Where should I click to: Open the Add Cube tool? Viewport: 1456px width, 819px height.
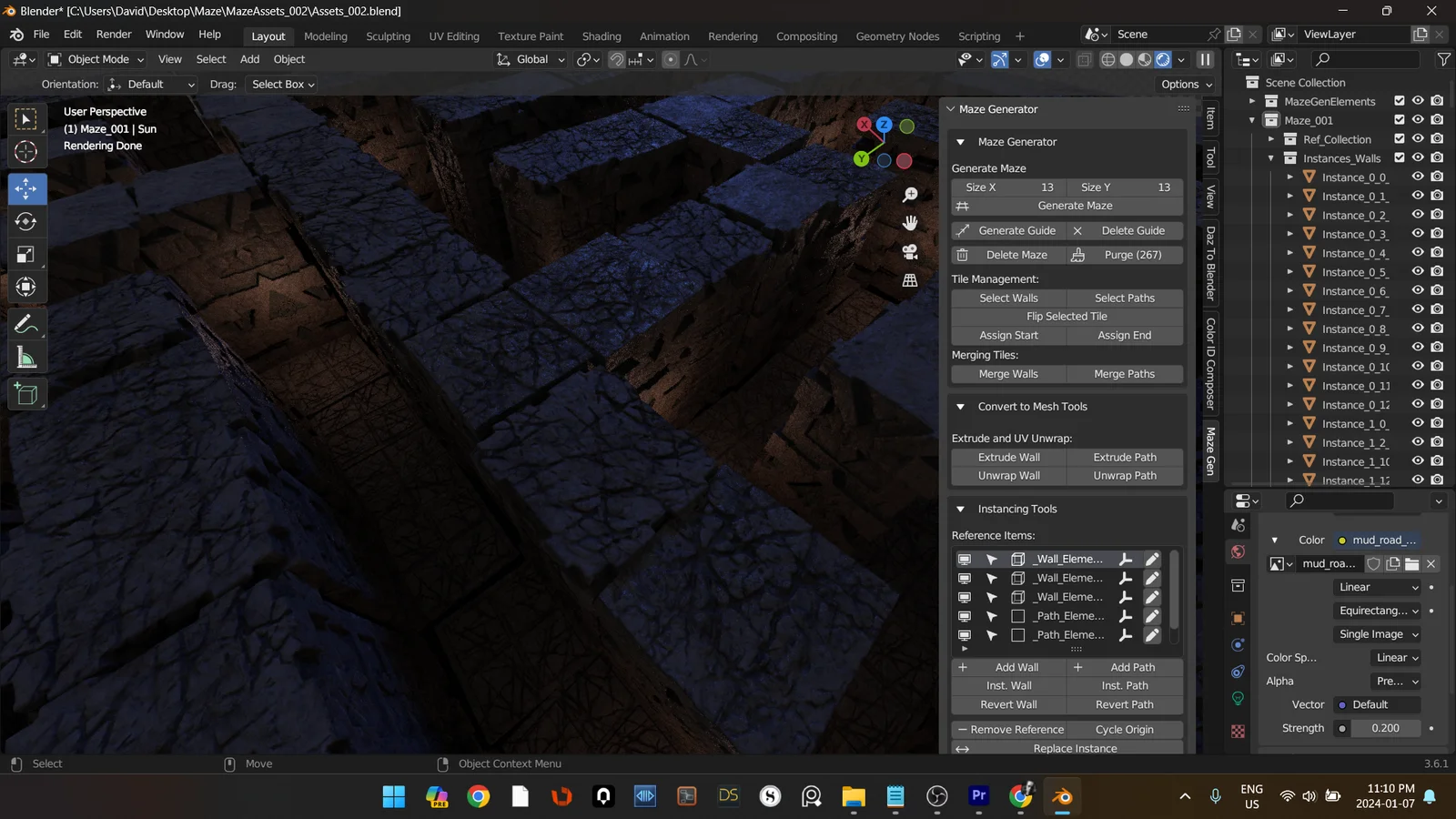click(x=25, y=393)
